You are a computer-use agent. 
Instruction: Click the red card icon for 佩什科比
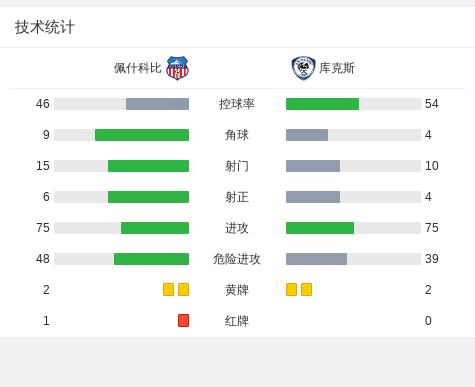tap(183, 321)
